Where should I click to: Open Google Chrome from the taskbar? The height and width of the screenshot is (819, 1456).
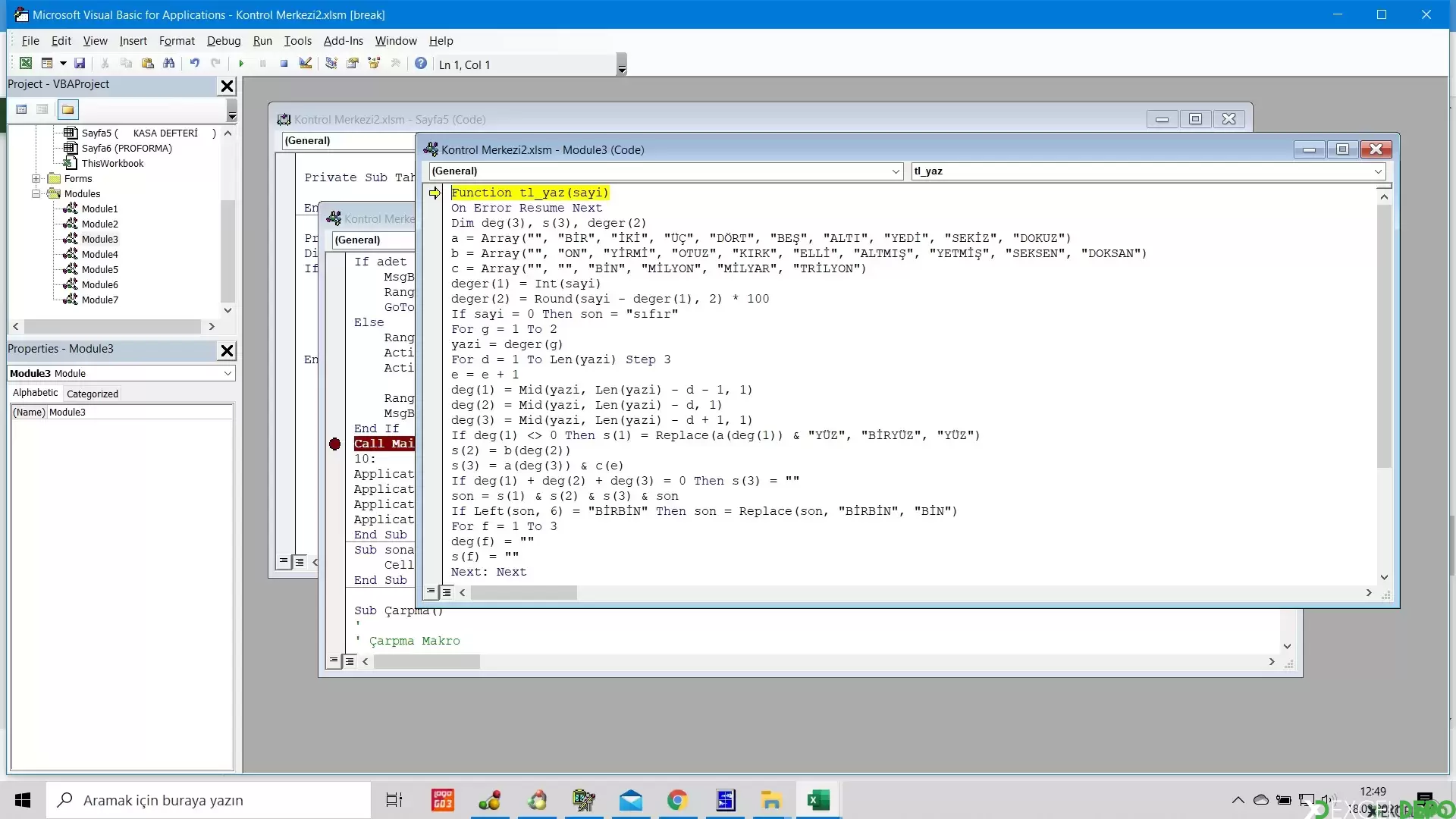click(x=677, y=800)
